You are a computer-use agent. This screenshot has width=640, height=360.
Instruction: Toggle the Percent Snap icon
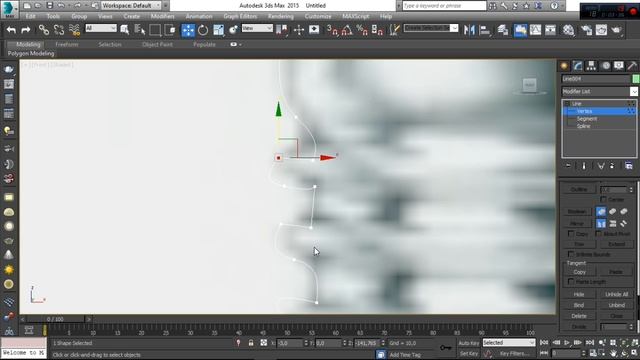[362, 30]
